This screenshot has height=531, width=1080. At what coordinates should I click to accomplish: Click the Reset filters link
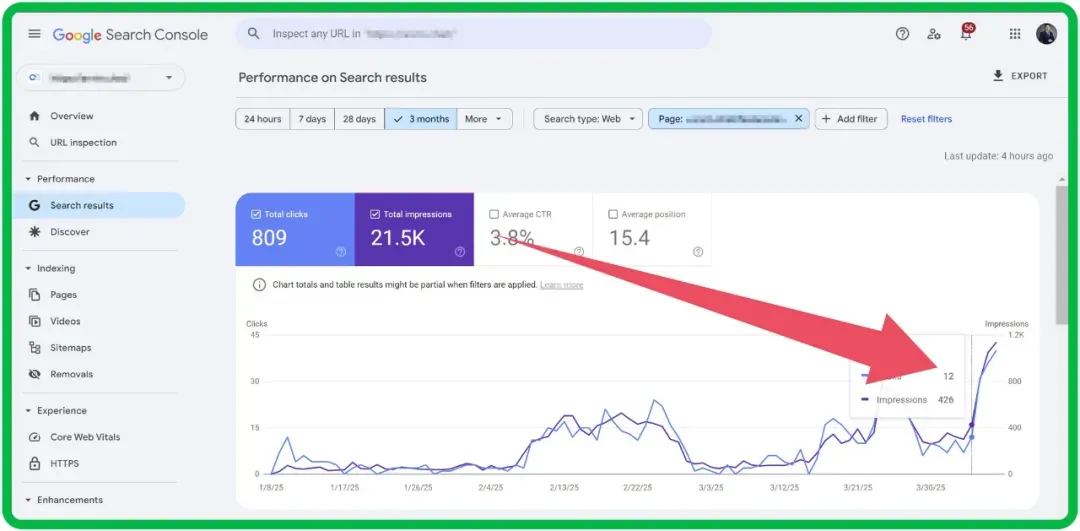click(x=926, y=119)
